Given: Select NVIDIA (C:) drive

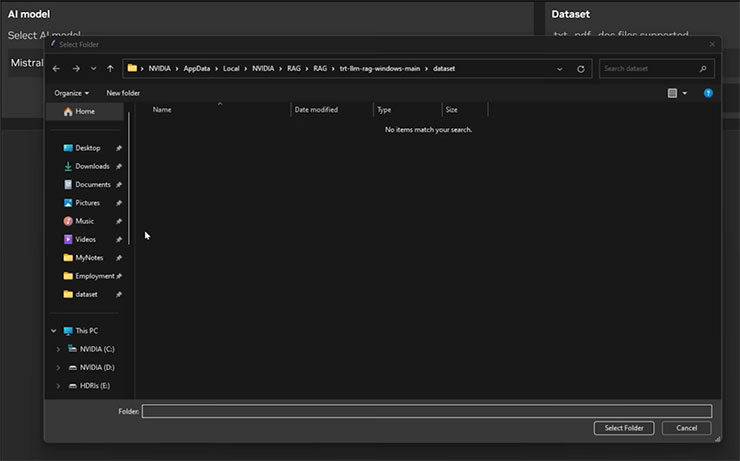Looking at the screenshot, I should point(97,349).
